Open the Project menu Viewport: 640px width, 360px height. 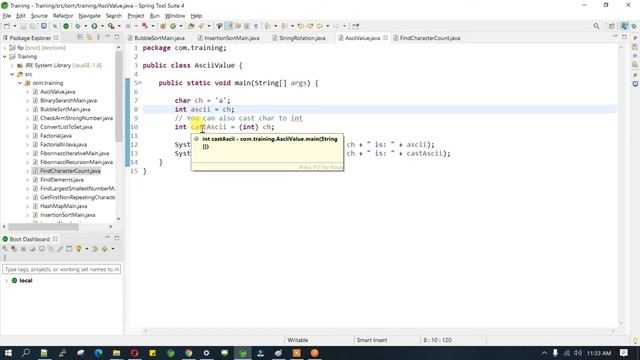136,16
